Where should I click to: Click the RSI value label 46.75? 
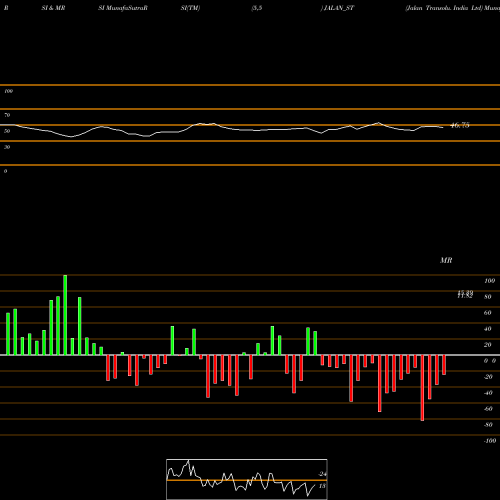(460, 125)
